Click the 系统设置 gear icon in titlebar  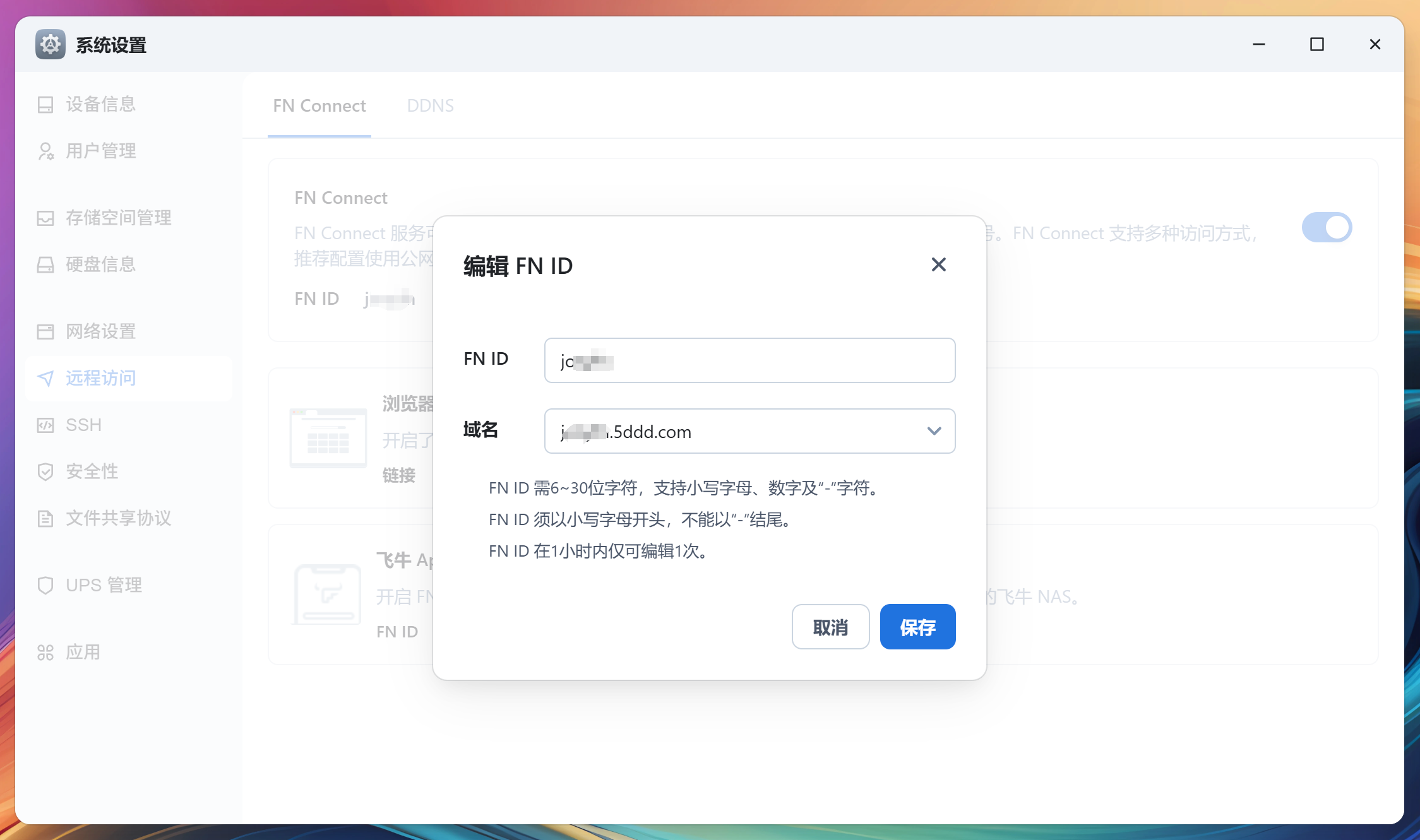point(49,44)
